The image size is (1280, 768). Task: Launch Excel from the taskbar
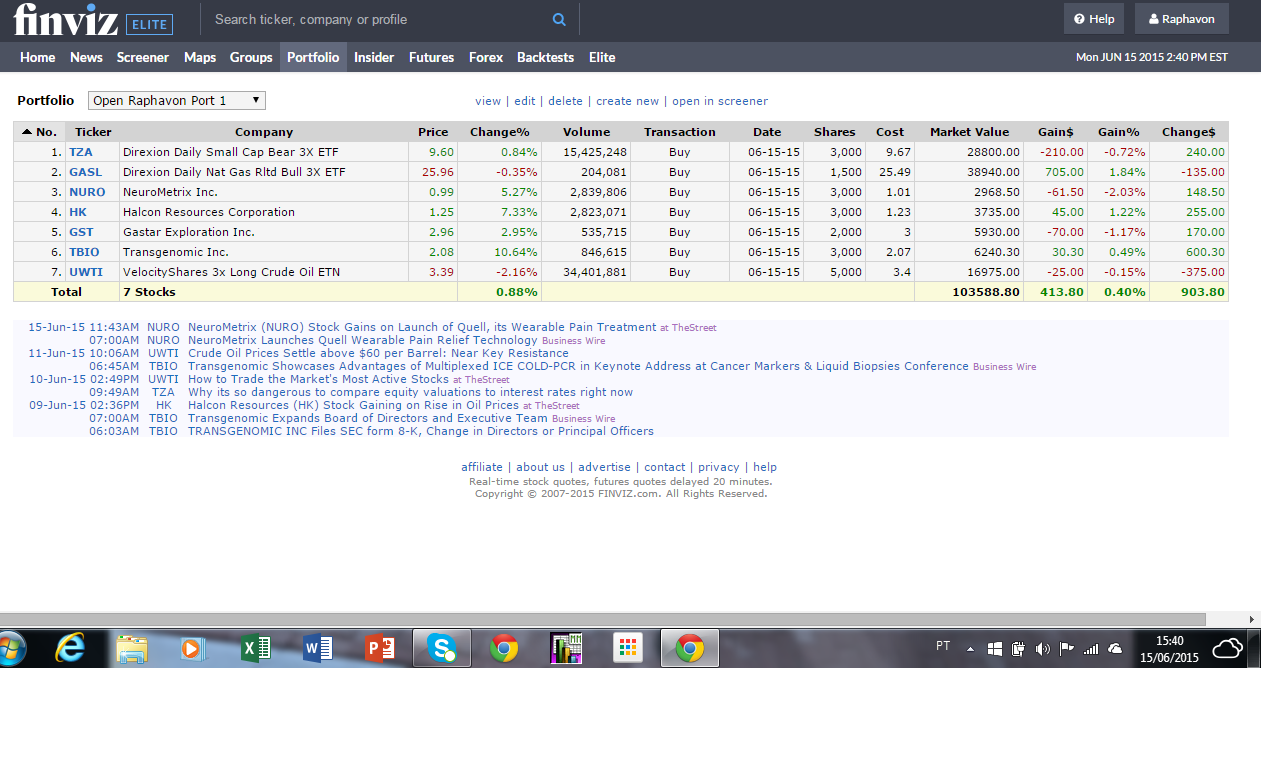pos(256,649)
